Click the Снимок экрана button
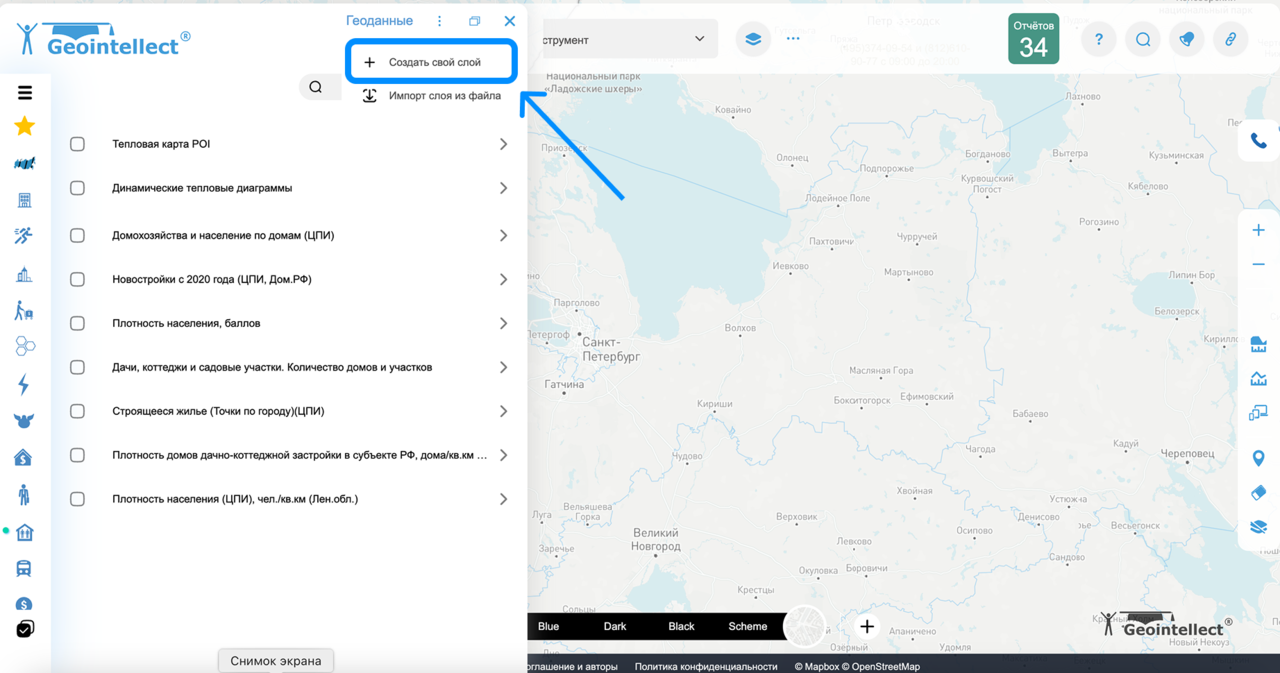This screenshot has width=1280, height=673. 275,661
